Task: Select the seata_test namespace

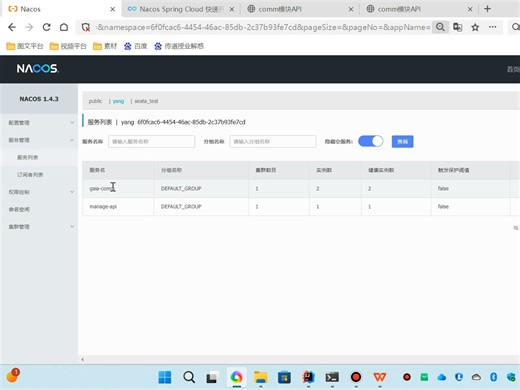Action: point(146,101)
